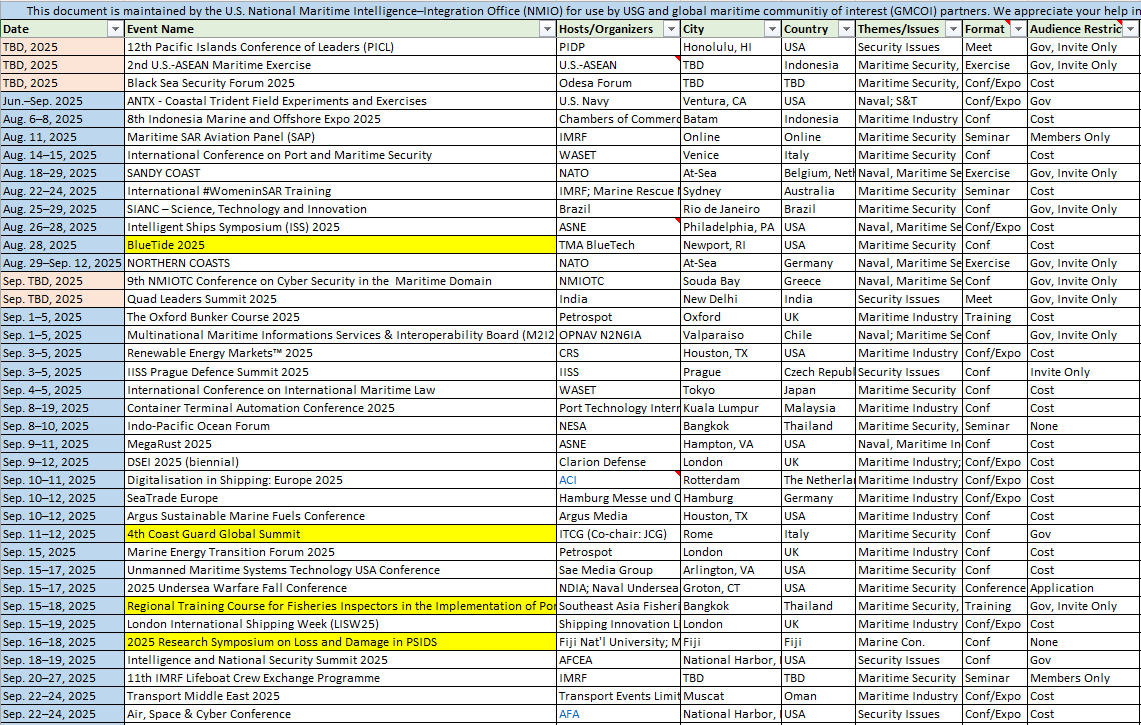Click the SIANC Science, Technology and Innovation cell
Screen dimensions: 1141x725
(x=341, y=210)
